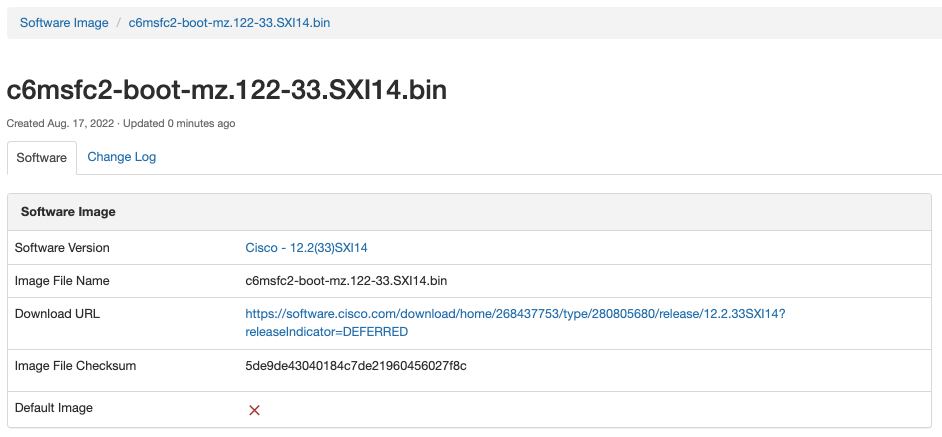Click the Created Aug. 17, 2022 text
942x437 pixels.
60,124
